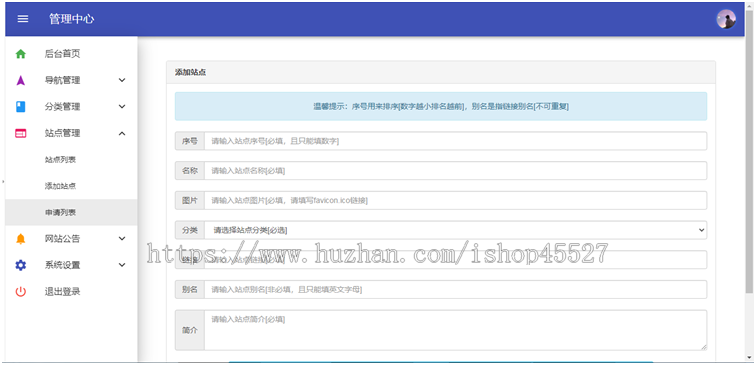Expand 导航管理 using its chevron
This screenshot has width=756, height=365.
(122, 81)
